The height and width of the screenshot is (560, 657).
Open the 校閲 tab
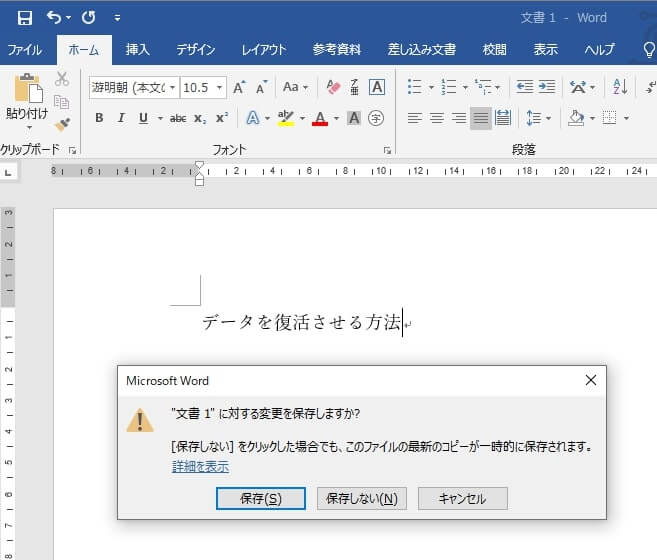[x=494, y=50]
